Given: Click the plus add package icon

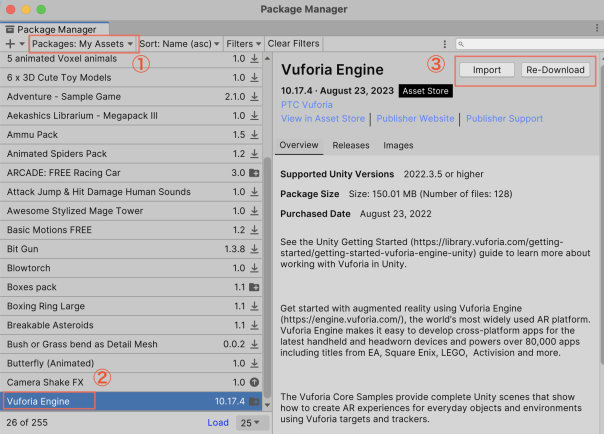Looking at the screenshot, I should (10, 44).
